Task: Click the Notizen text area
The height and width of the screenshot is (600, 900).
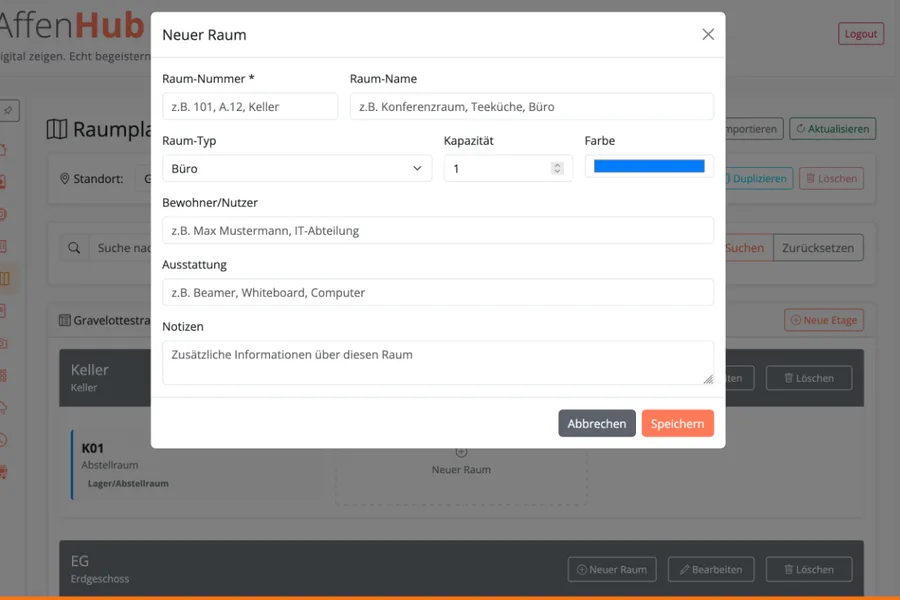Action: [x=438, y=362]
